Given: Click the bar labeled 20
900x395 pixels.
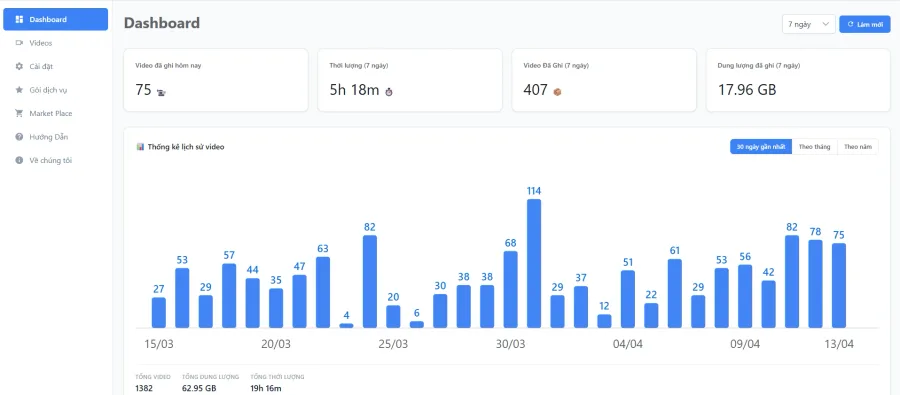Looking at the screenshot, I should pyautogui.click(x=393, y=316).
